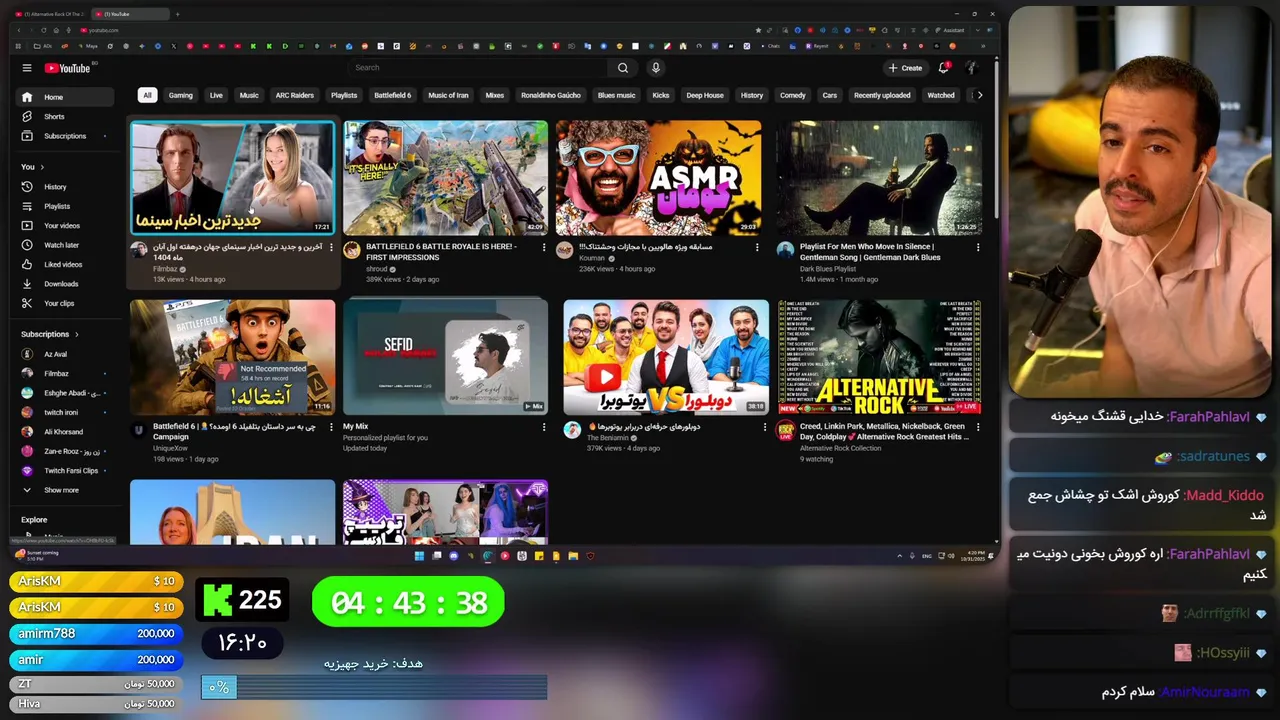This screenshot has height=720, width=1280.
Task: Bookmark page with star icon
Action: (x=759, y=30)
